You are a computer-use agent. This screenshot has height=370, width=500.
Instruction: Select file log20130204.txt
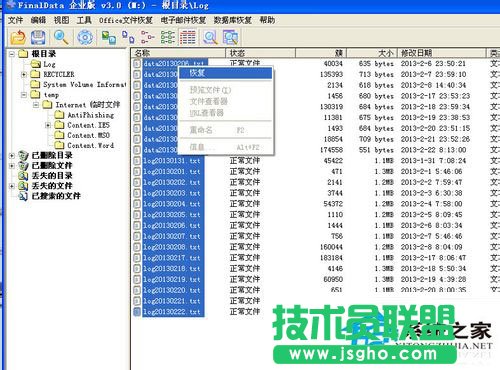(x=172, y=204)
